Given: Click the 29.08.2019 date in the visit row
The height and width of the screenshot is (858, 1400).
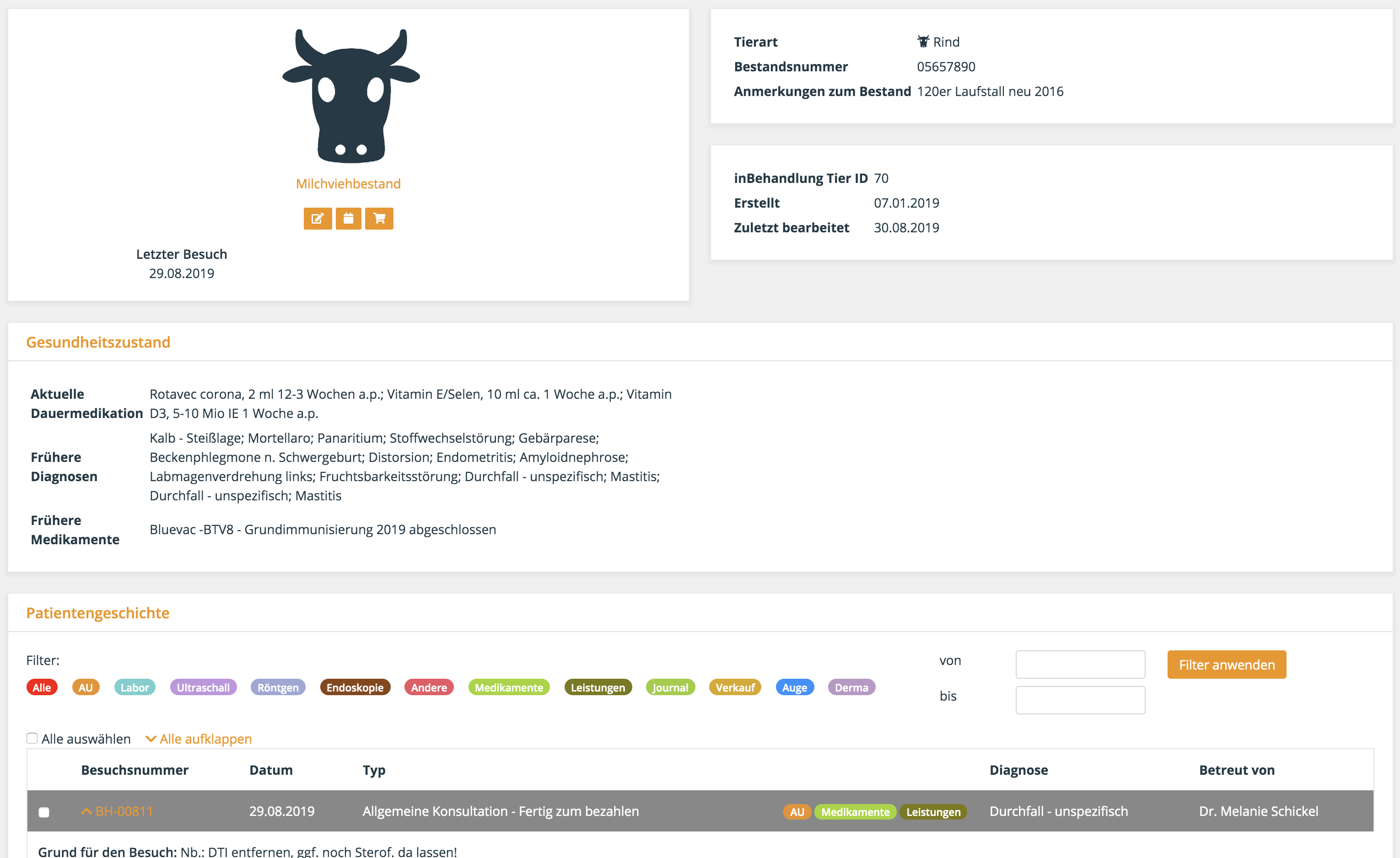Looking at the screenshot, I should pos(282,811).
